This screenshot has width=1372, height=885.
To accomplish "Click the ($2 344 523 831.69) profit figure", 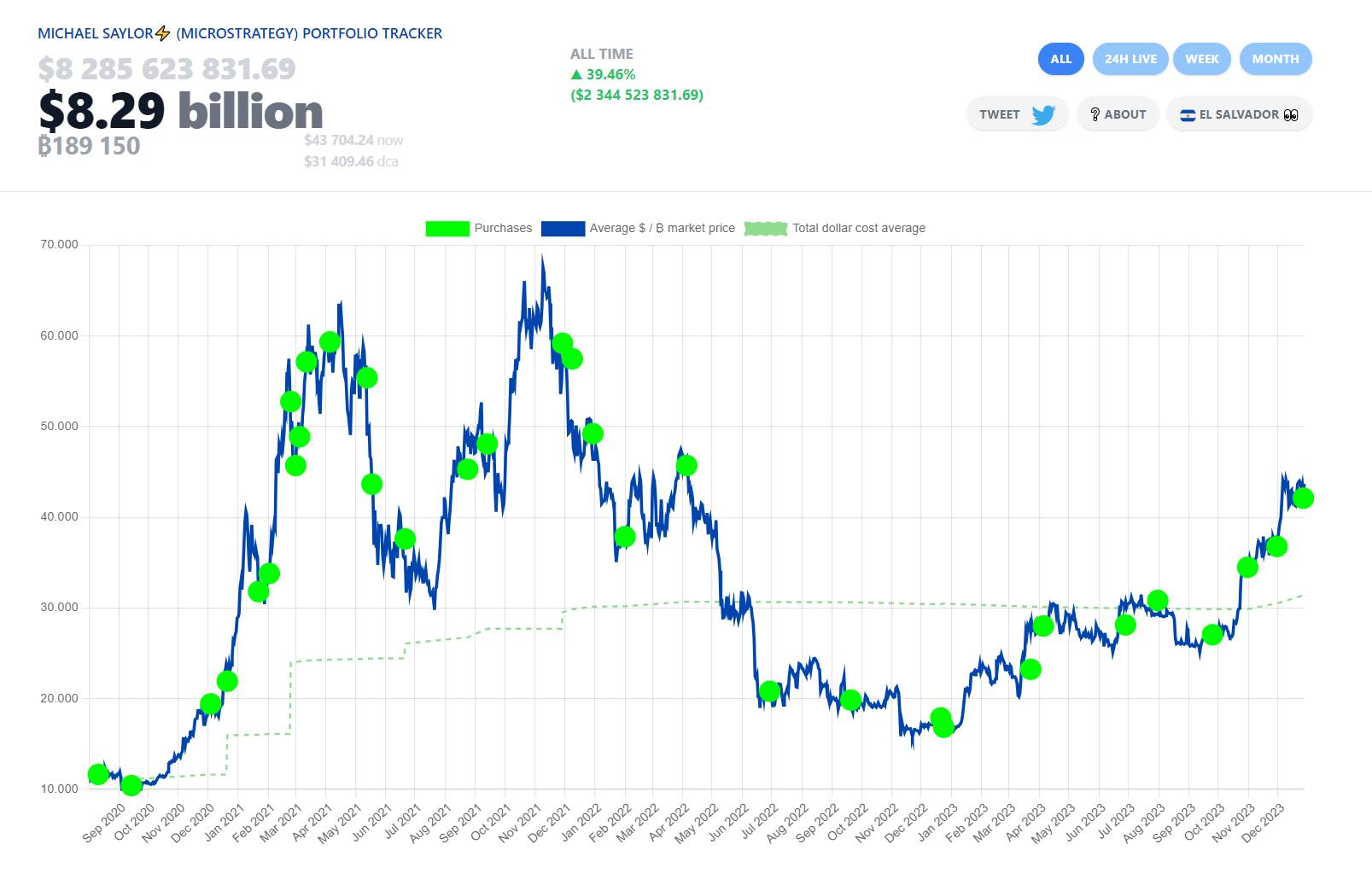I will pos(637,95).
